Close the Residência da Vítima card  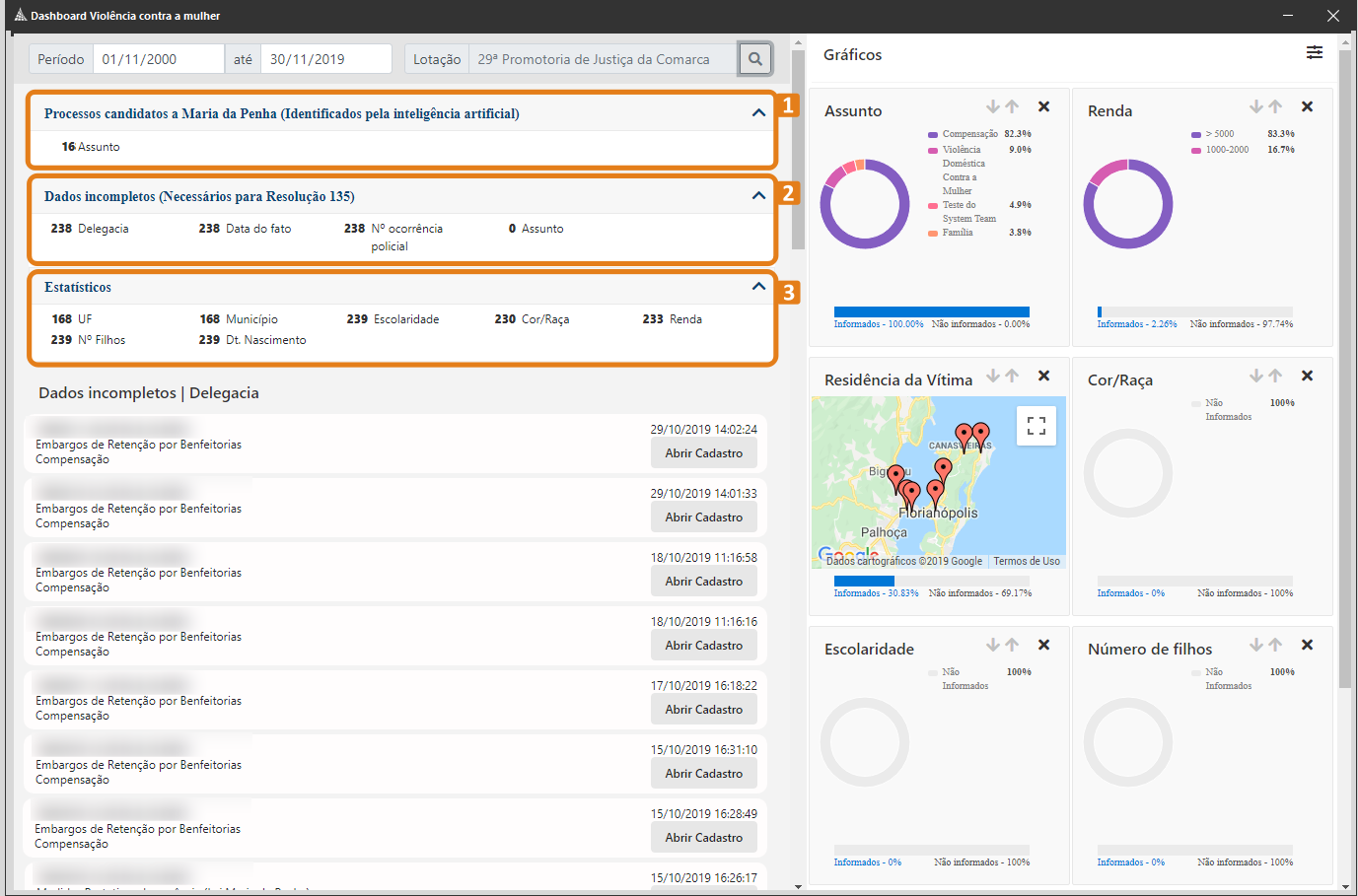click(1044, 376)
